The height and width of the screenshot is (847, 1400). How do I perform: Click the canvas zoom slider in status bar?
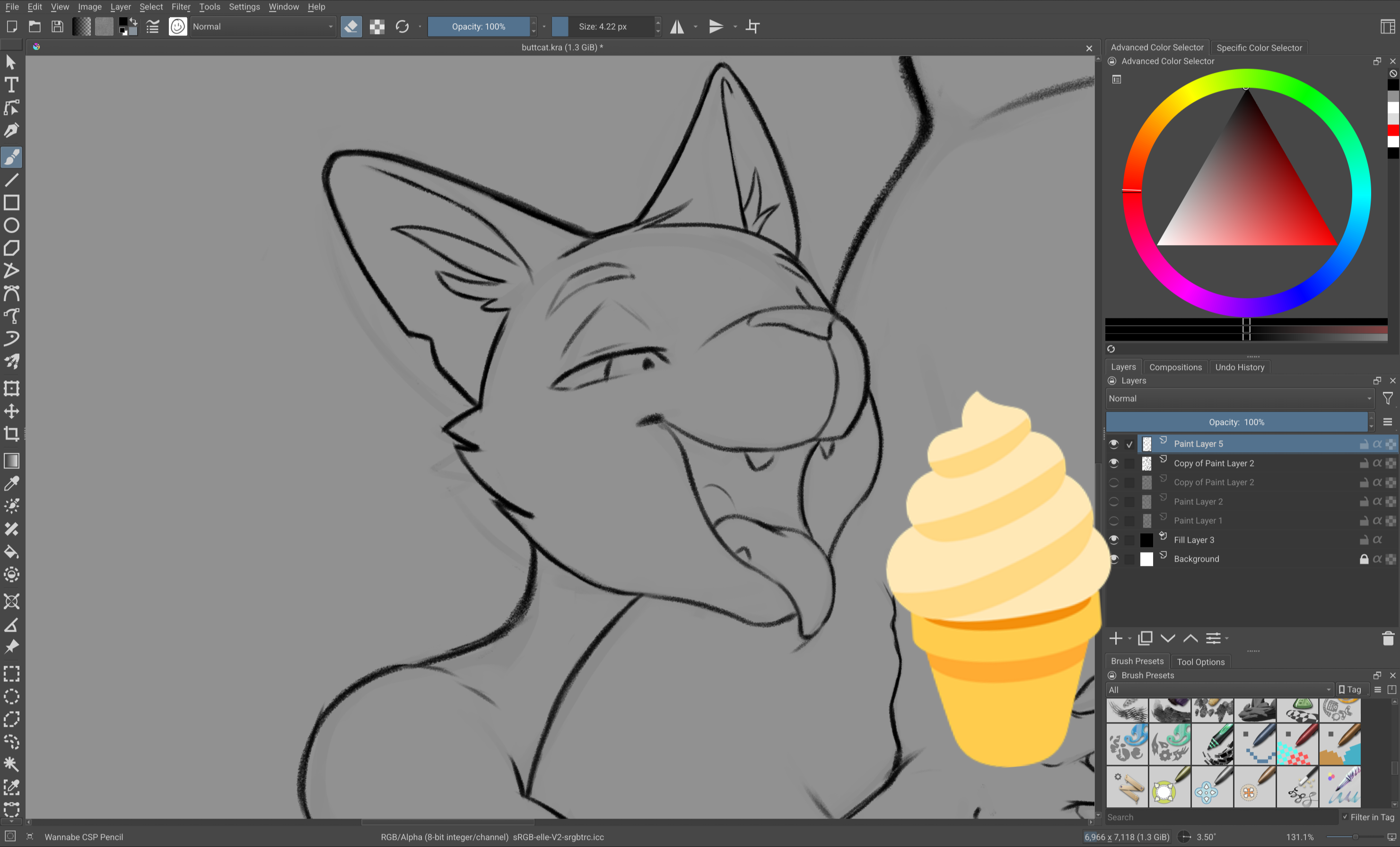click(x=1355, y=837)
